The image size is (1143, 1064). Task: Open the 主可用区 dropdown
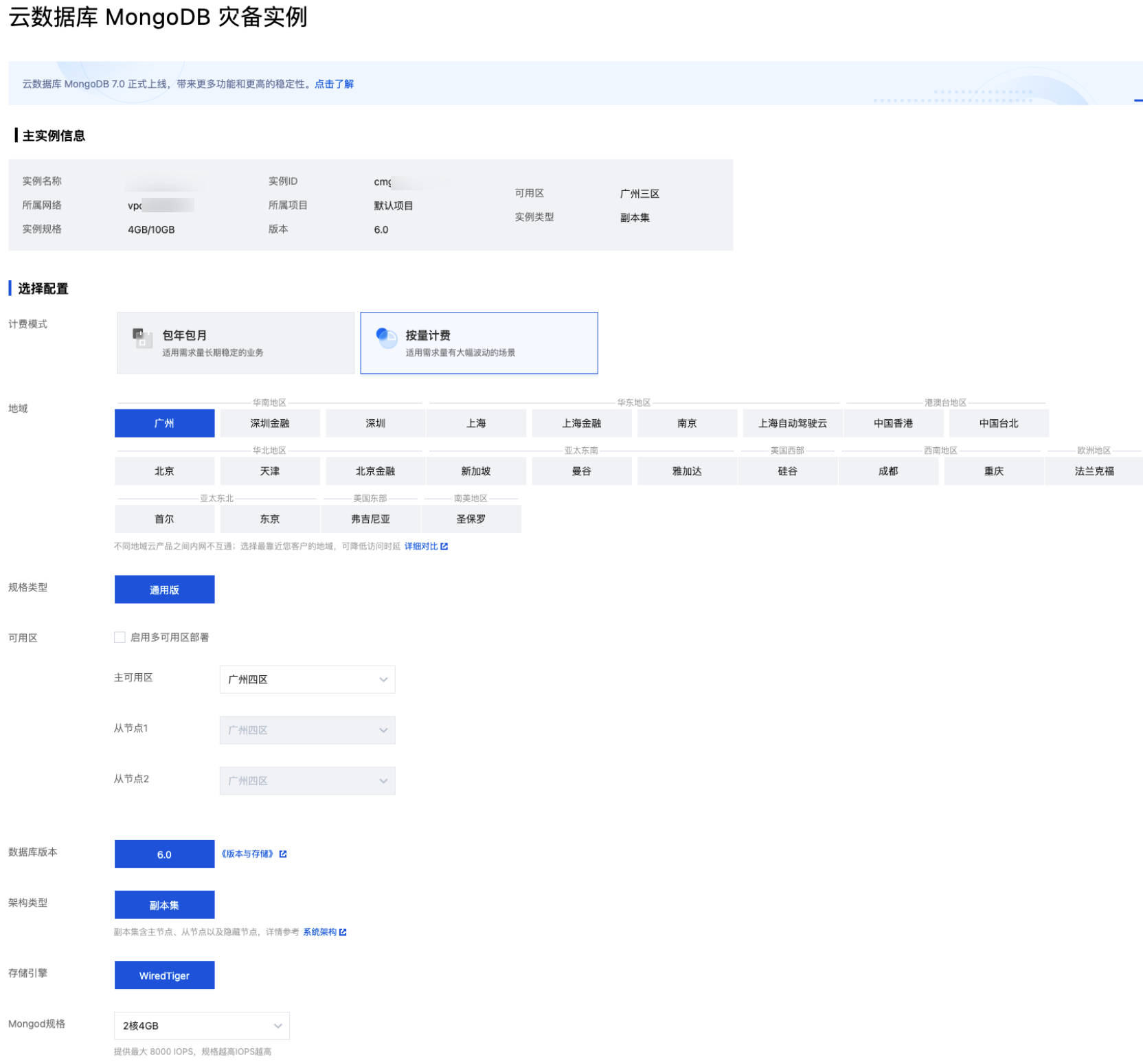tap(307, 679)
